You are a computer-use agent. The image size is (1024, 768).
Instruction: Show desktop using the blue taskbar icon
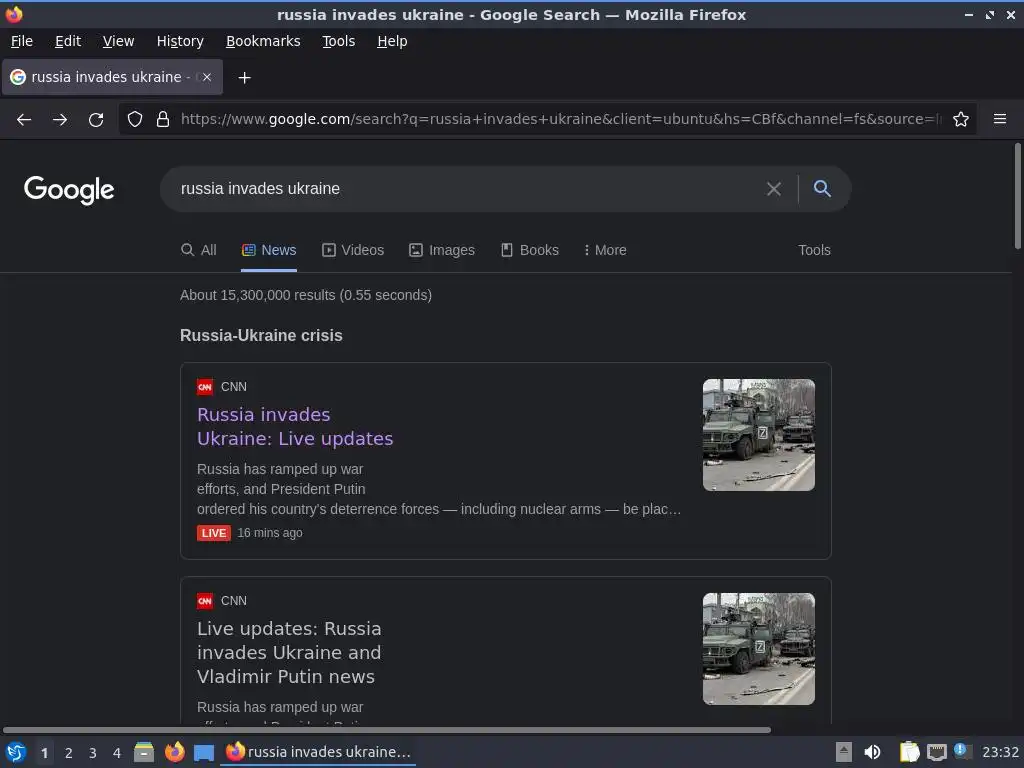[x=204, y=753]
